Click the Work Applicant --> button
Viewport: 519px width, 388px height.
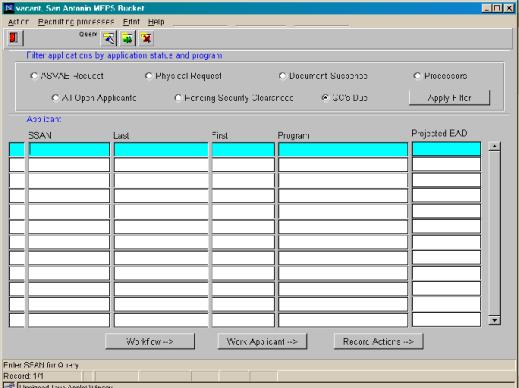(x=262, y=341)
